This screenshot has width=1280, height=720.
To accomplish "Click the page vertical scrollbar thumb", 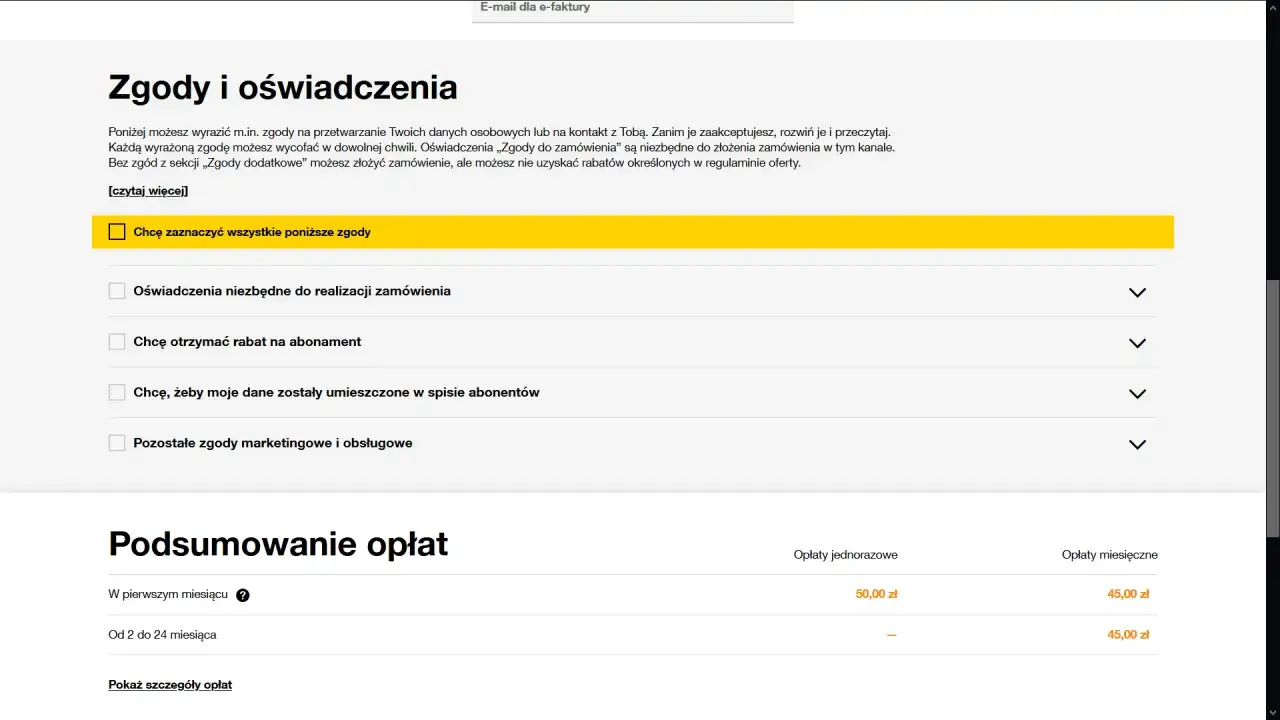I will [1273, 410].
